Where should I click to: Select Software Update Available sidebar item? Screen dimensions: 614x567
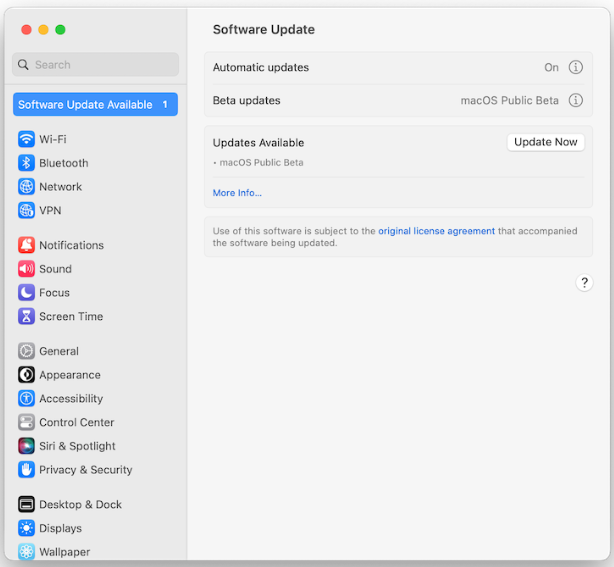click(x=95, y=105)
